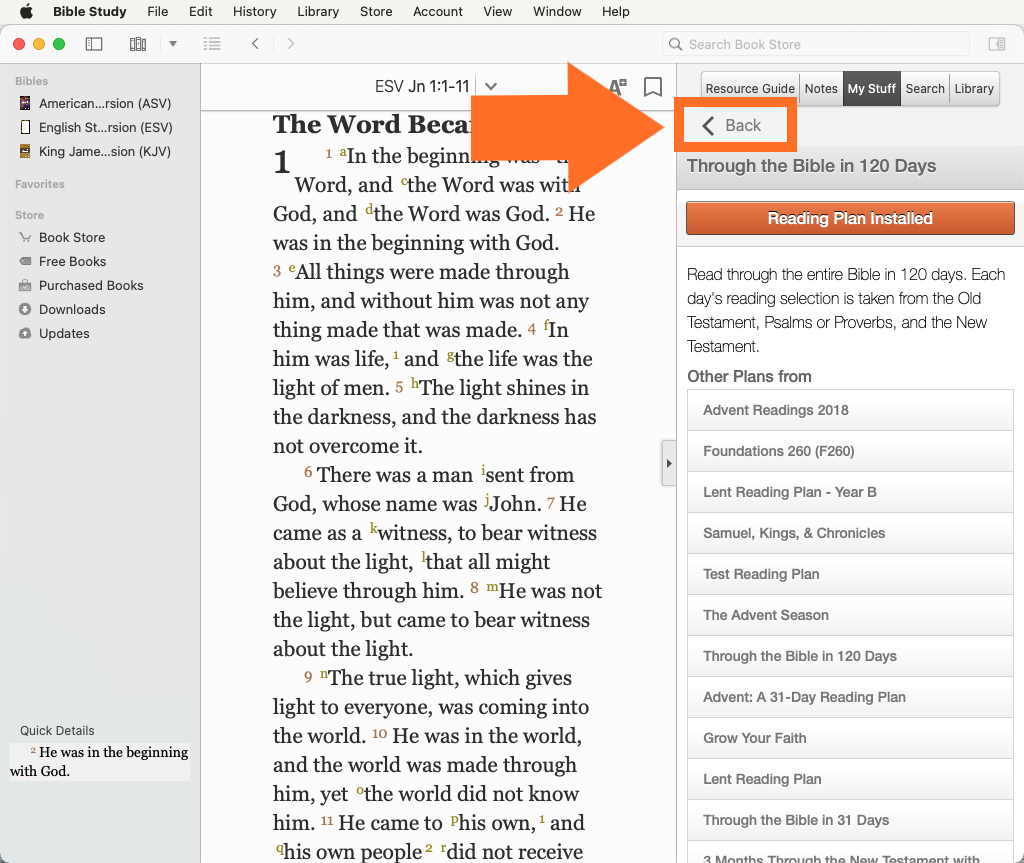Screen dimensions: 1024x863
Task: Open Samuel, Kings, & Chronicles plan
Action: coord(850,533)
